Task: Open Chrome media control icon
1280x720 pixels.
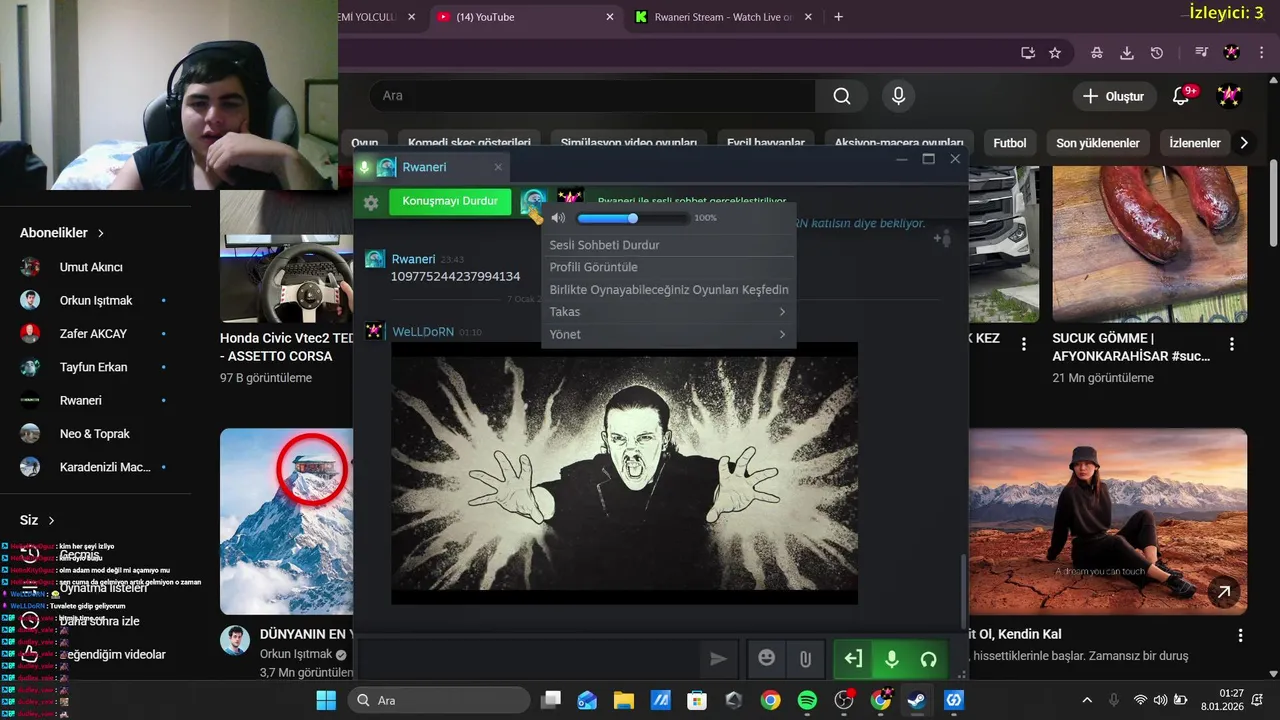Action: point(1202,53)
